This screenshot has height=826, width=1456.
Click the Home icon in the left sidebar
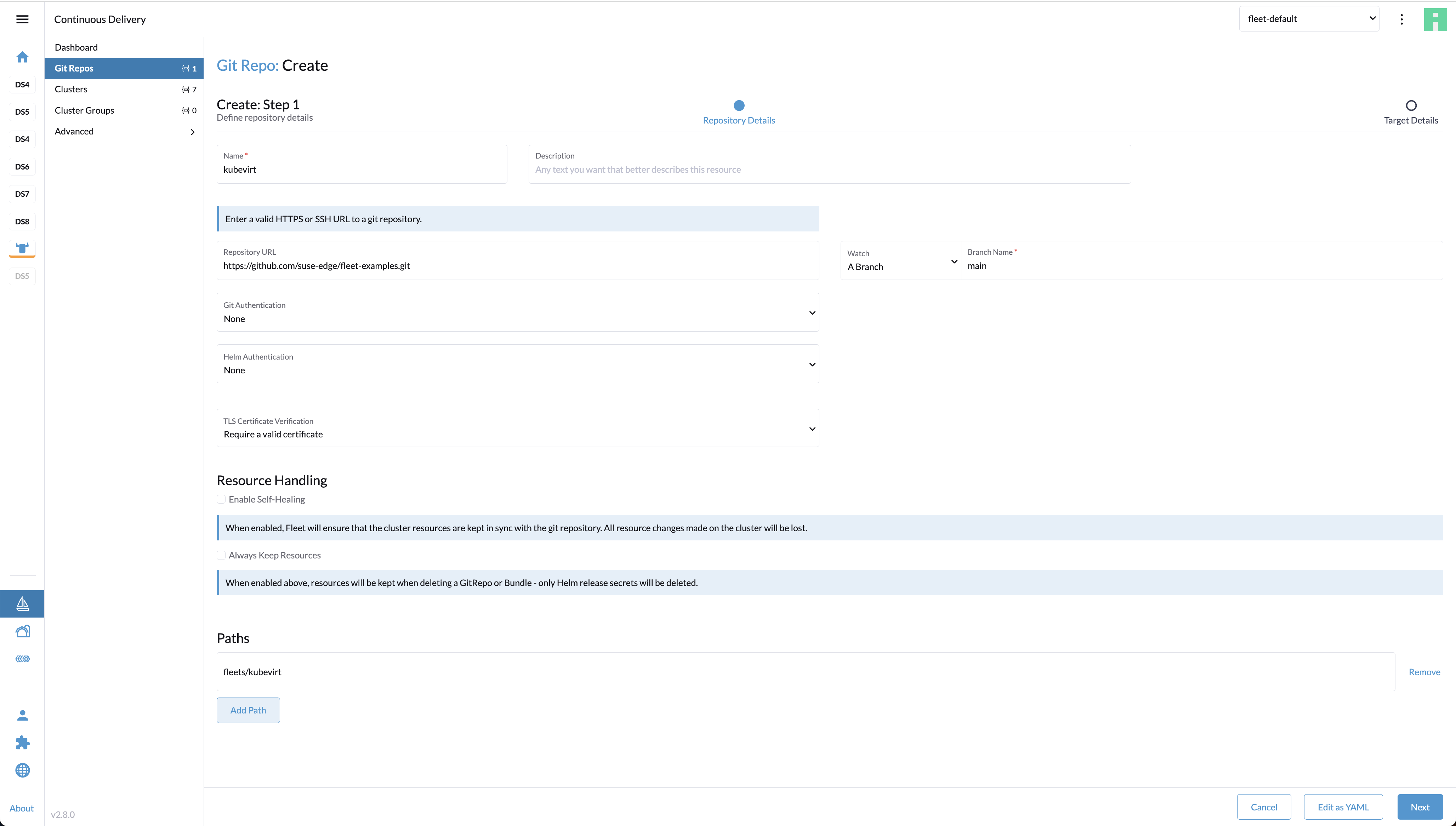coord(22,57)
